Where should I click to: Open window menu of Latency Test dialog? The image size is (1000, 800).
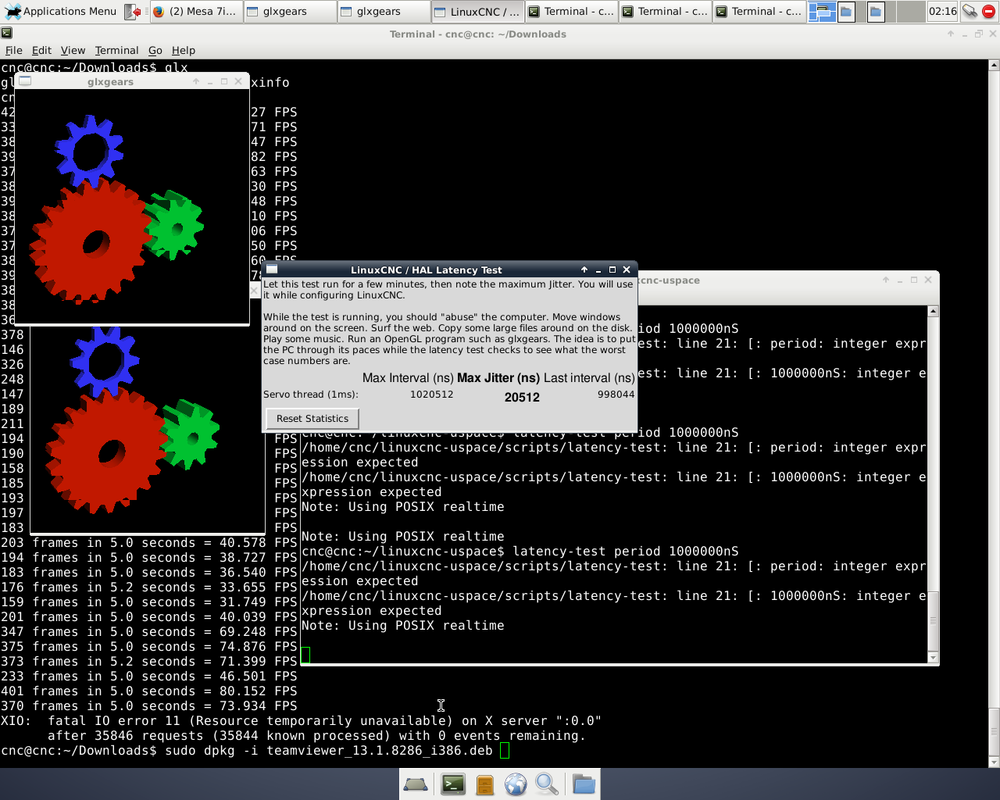271,270
